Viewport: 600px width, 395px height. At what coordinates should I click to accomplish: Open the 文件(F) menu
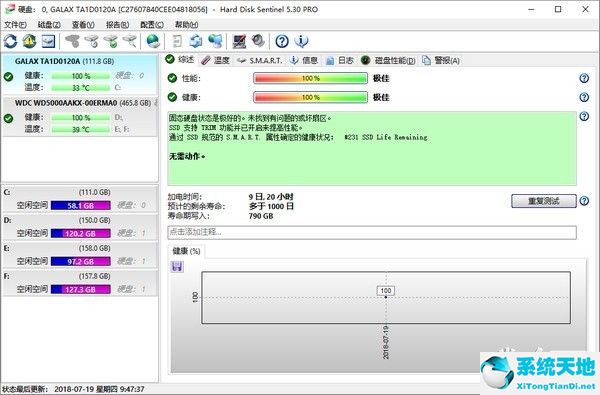click(x=15, y=24)
